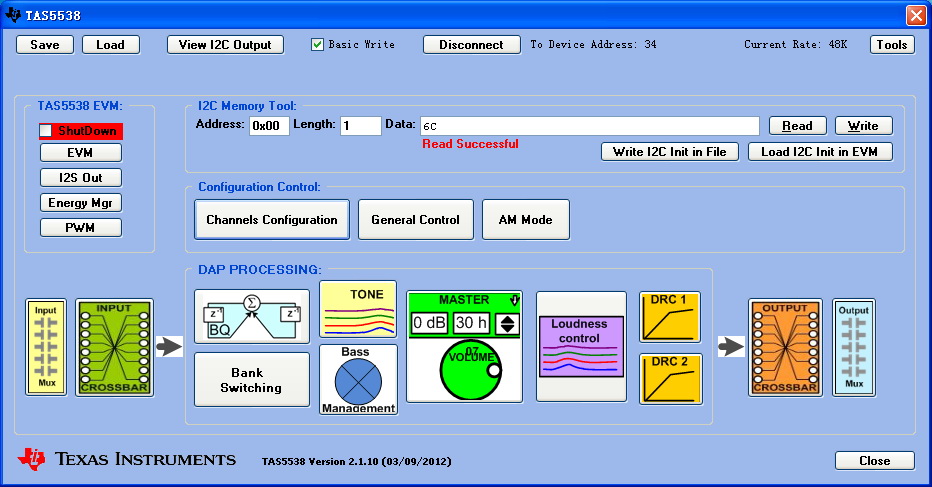
Task: Open the EVM settings button
Action: [81, 153]
